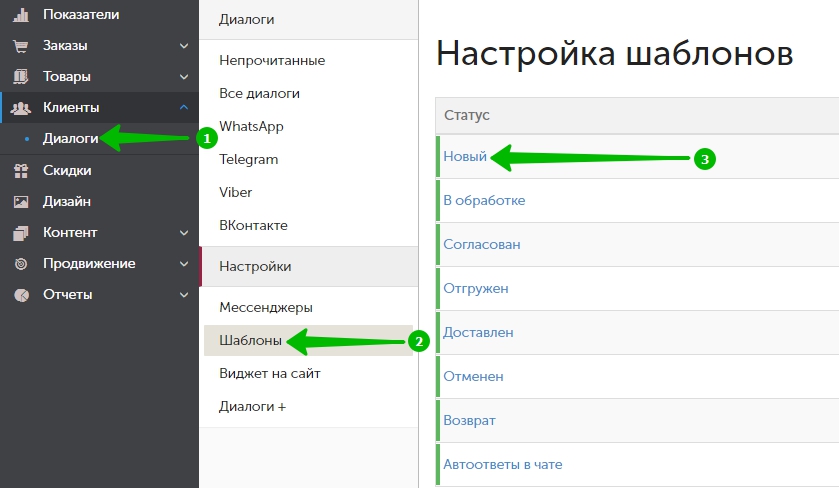
Task: Click the Клиенты people icon
Action: [20, 108]
